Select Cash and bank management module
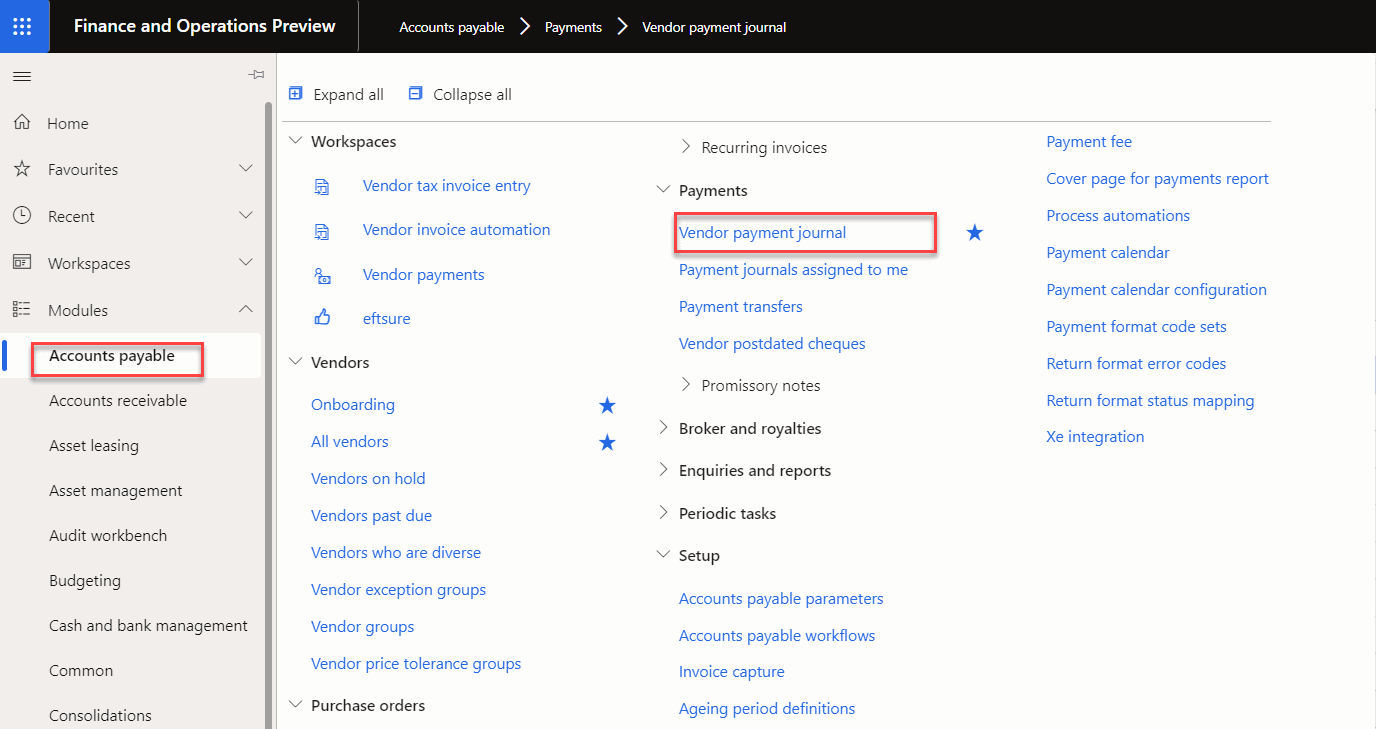 [149, 626]
